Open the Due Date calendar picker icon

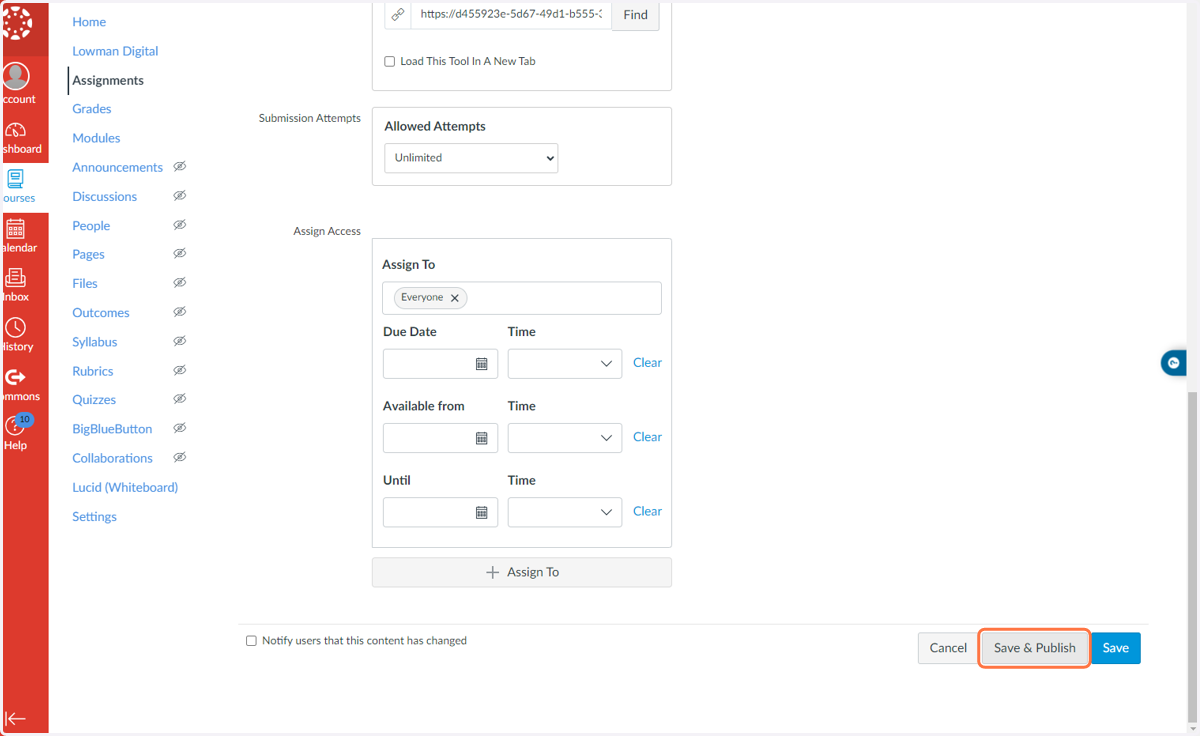tap(481, 364)
